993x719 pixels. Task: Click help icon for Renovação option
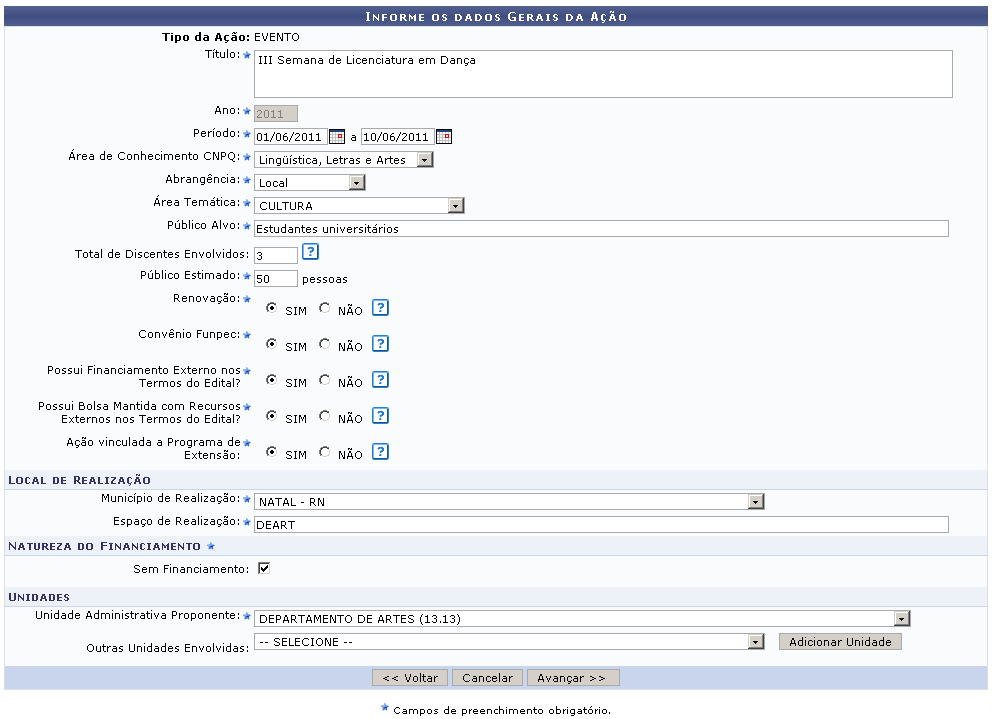(380, 308)
